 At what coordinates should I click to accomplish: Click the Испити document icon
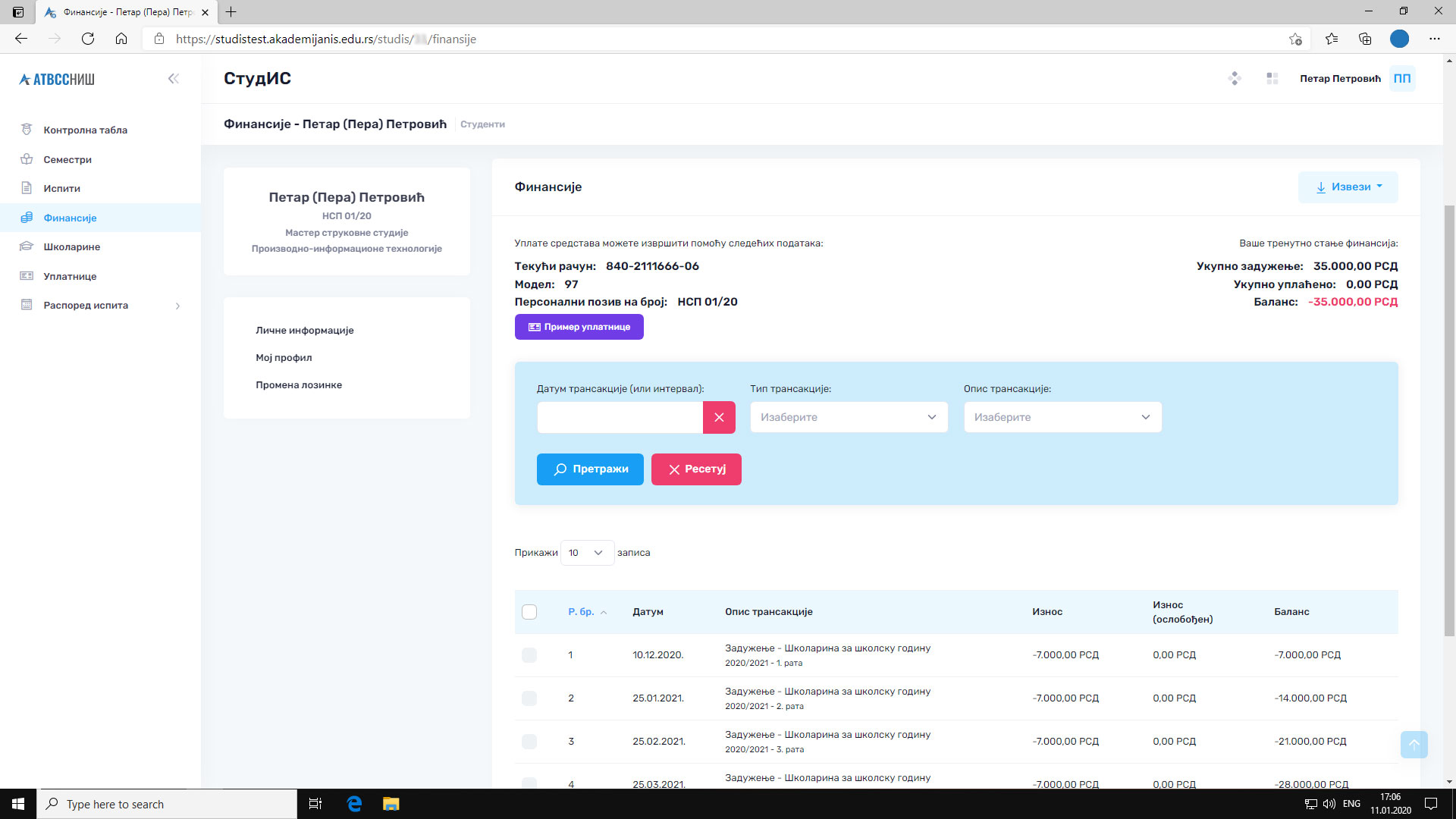[x=27, y=188]
